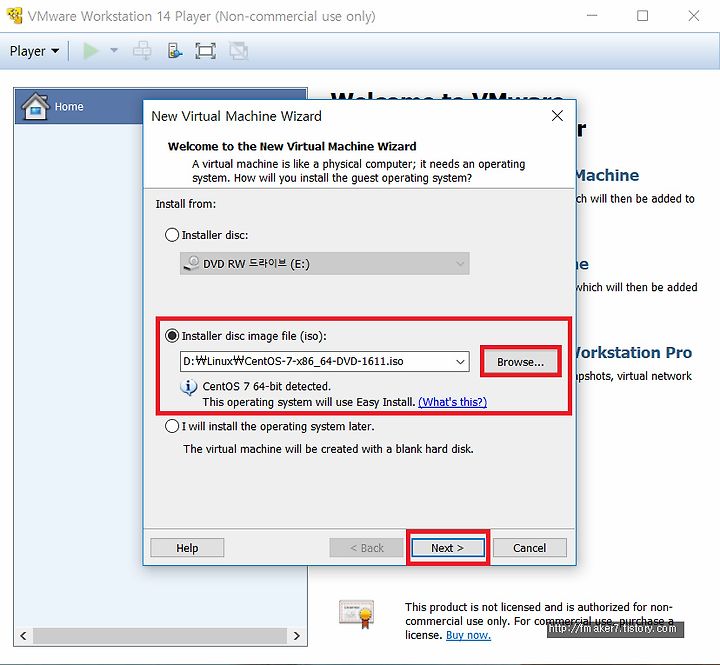Click library scrollbar right arrow
Image resolution: width=720 pixels, height=665 pixels.
pyautogui.click(x=296, y=636)
